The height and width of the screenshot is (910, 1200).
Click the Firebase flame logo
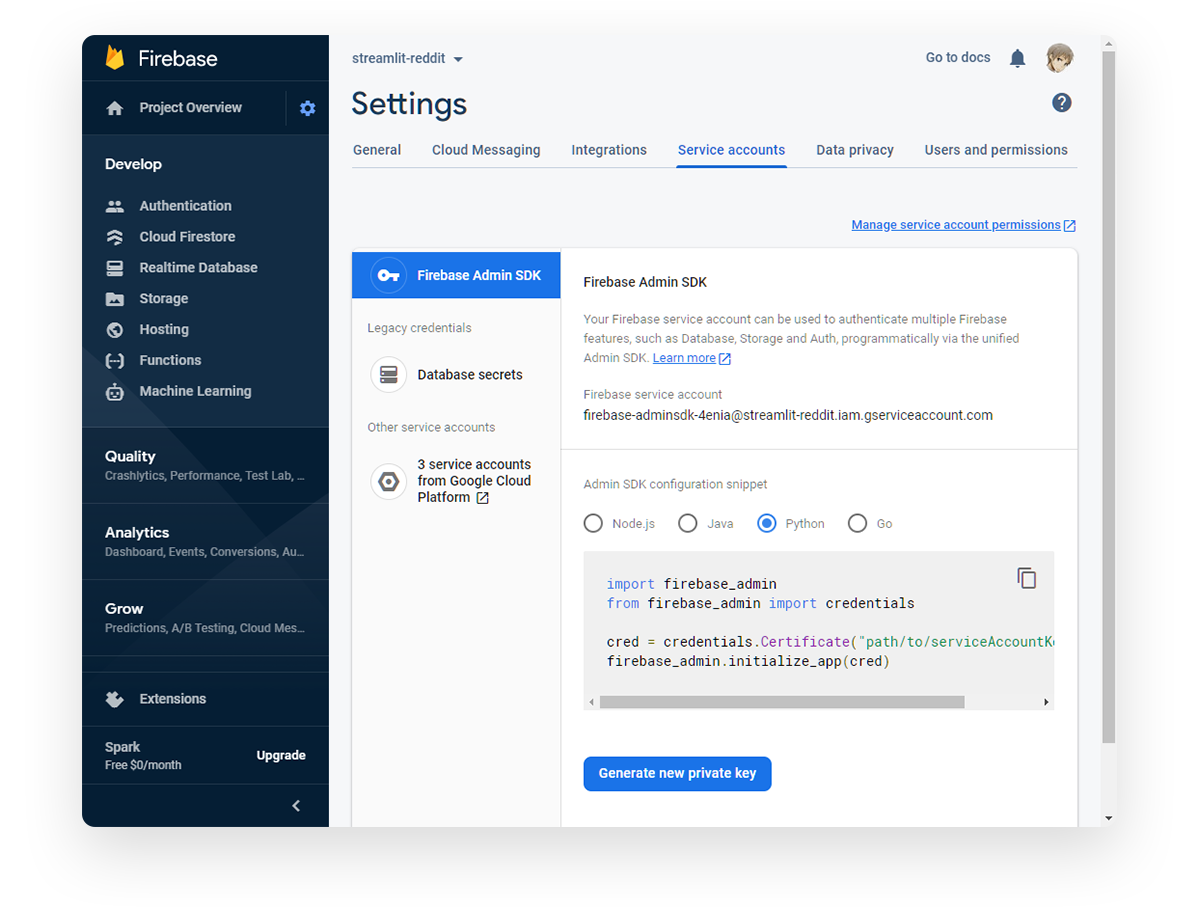pos(115,58)
